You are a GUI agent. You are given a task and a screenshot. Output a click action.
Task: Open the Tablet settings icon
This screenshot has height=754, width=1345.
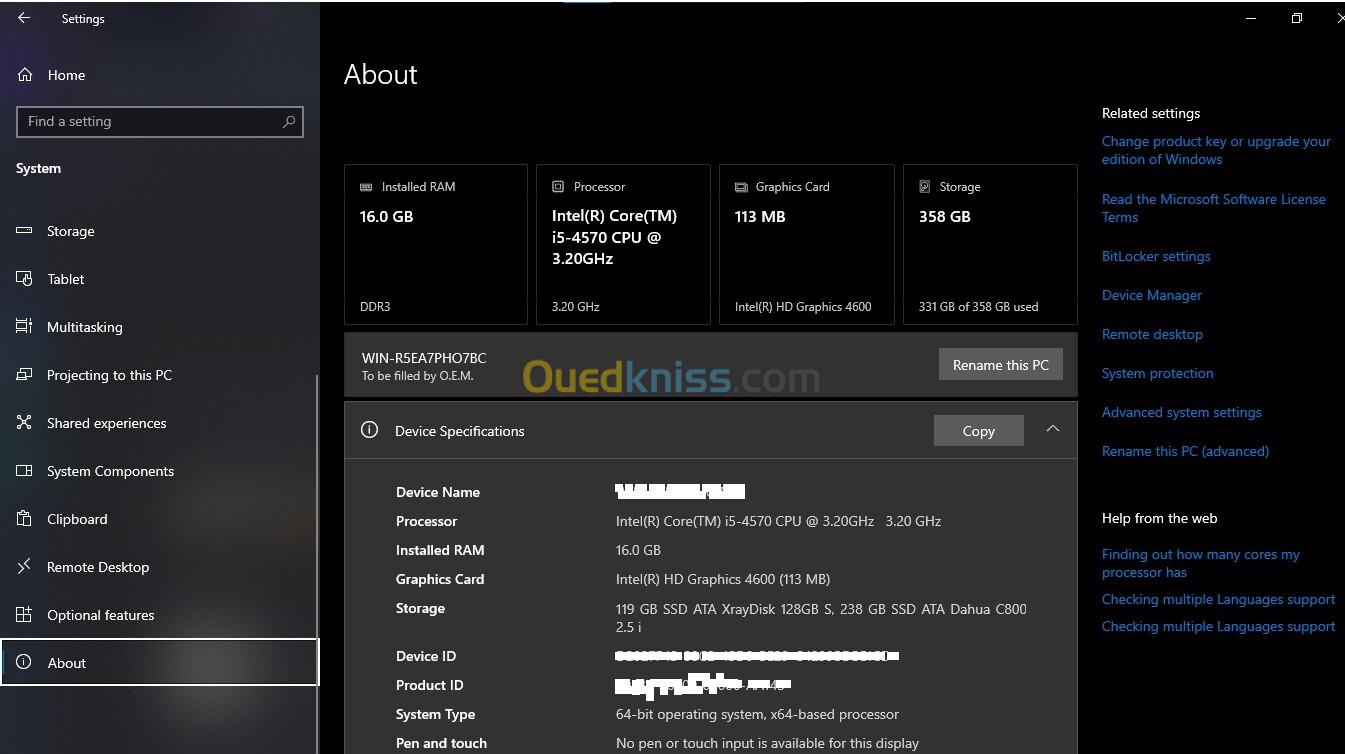coord(25,279)
